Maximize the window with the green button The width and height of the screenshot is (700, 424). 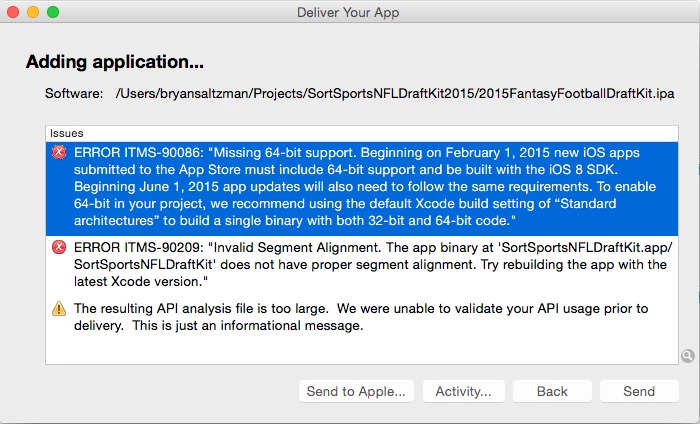point(53,12)
